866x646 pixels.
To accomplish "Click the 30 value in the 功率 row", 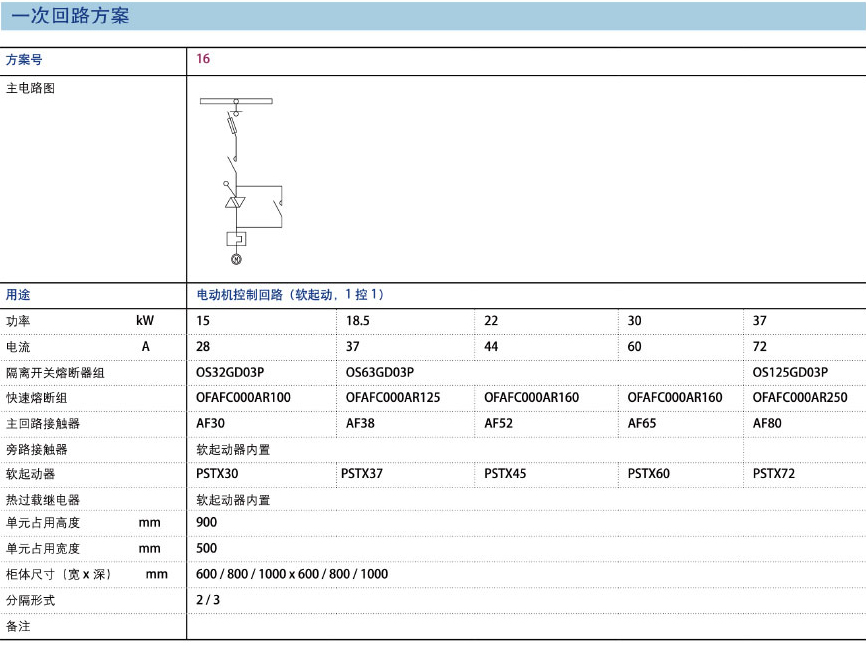I will click(634, 321).
